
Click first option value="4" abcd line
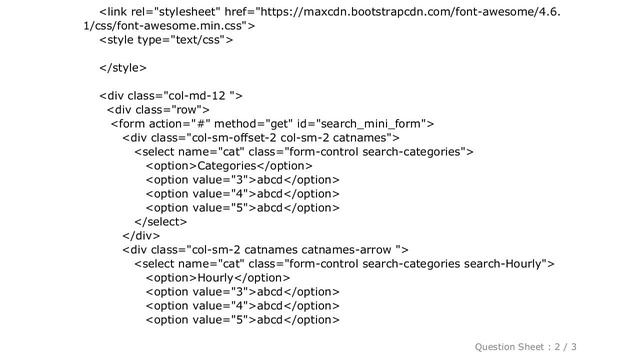pos(242,193)
